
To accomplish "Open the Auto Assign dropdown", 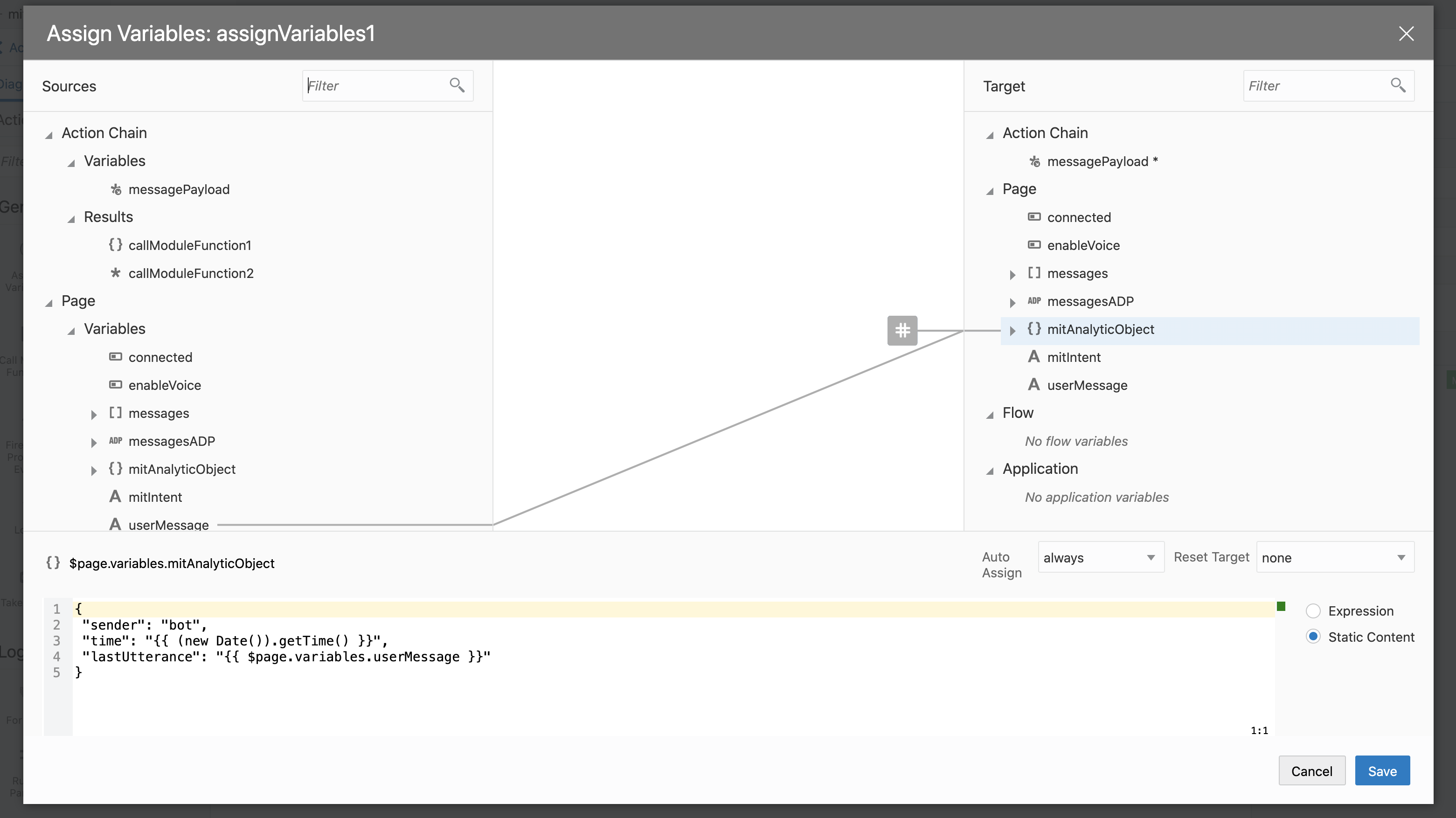I will [x=1101, y=557].
